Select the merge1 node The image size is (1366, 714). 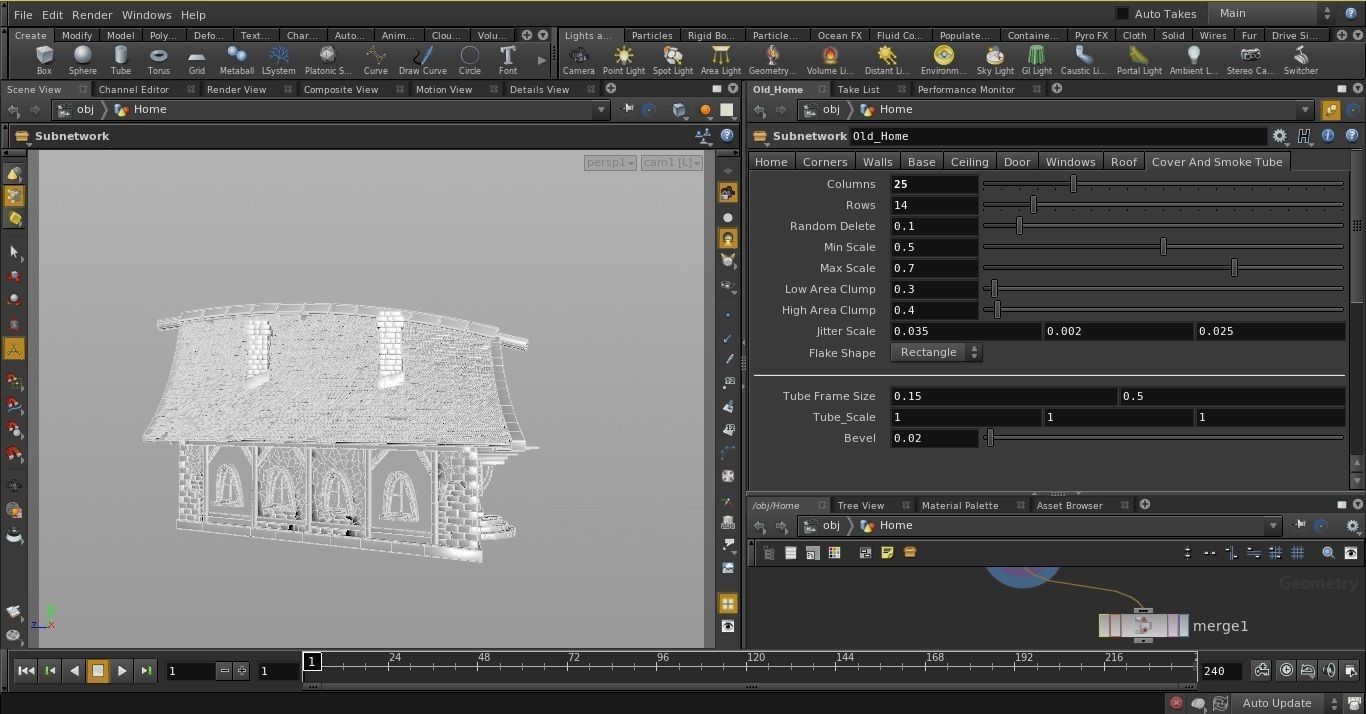[x=1144, y=626]
